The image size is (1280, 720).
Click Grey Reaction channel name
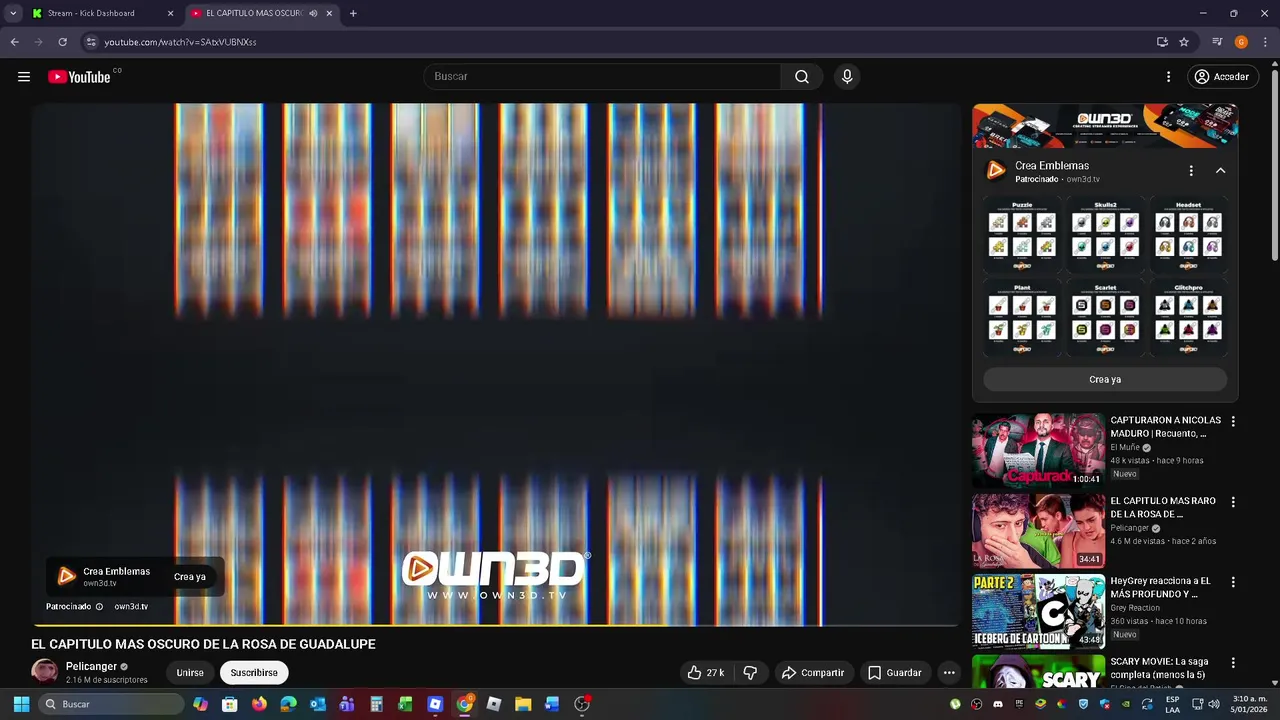tap(1135, 608)
